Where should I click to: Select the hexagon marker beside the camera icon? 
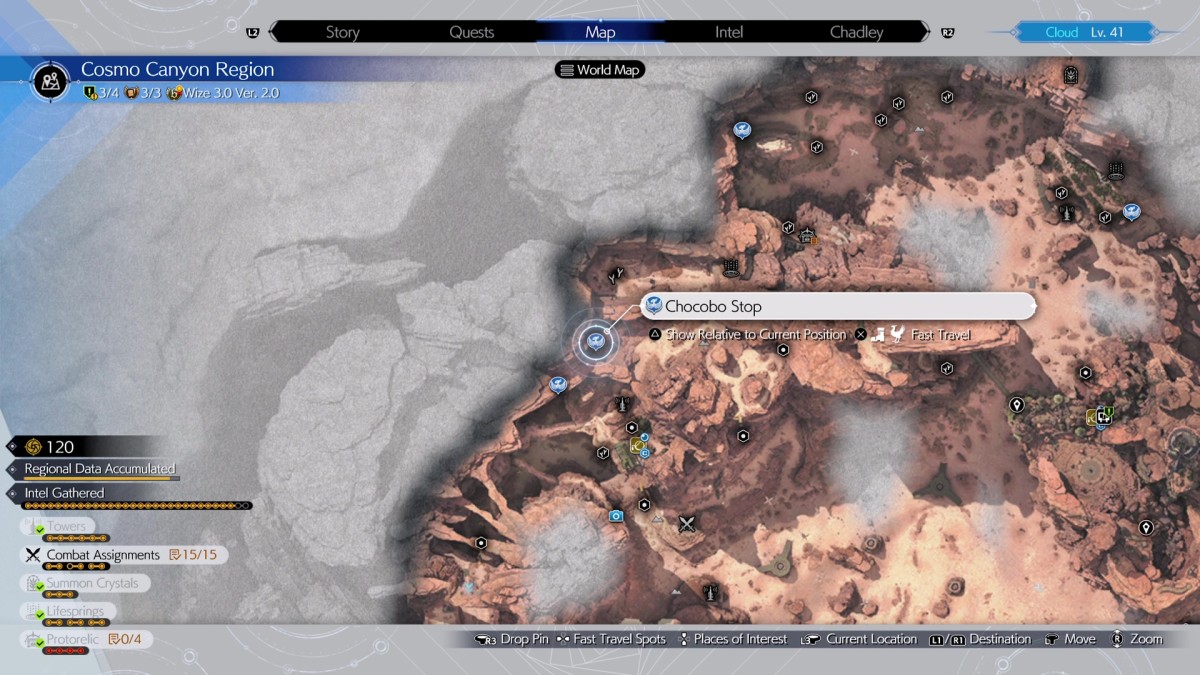click(644, 505)
